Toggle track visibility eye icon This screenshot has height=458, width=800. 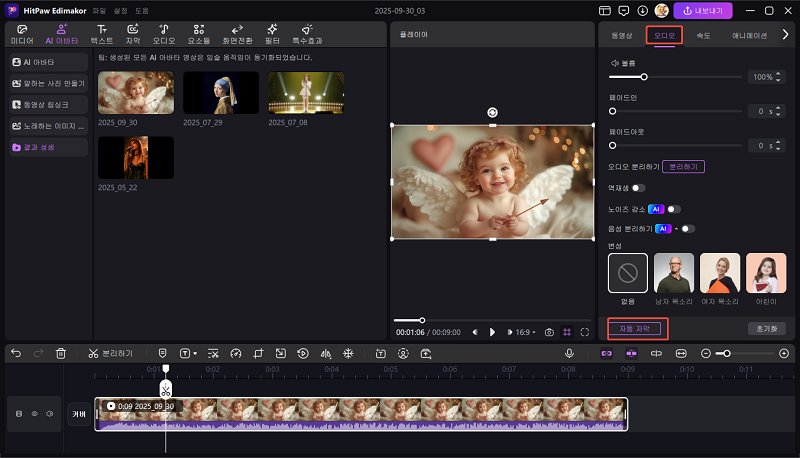click(x=35, y=414)
